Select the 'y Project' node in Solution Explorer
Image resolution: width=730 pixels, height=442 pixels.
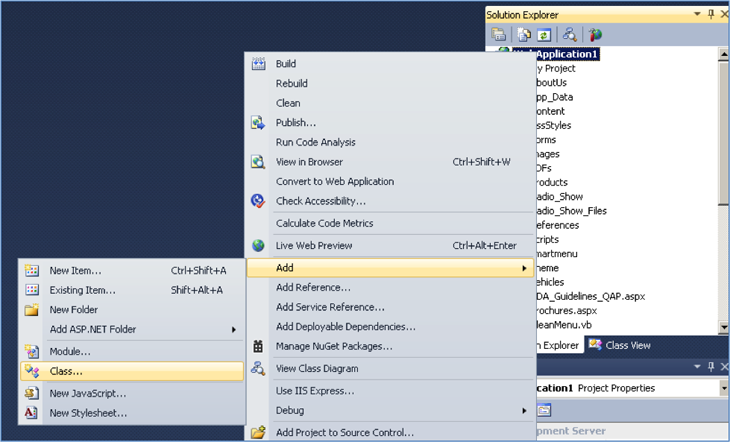(556, 68)
